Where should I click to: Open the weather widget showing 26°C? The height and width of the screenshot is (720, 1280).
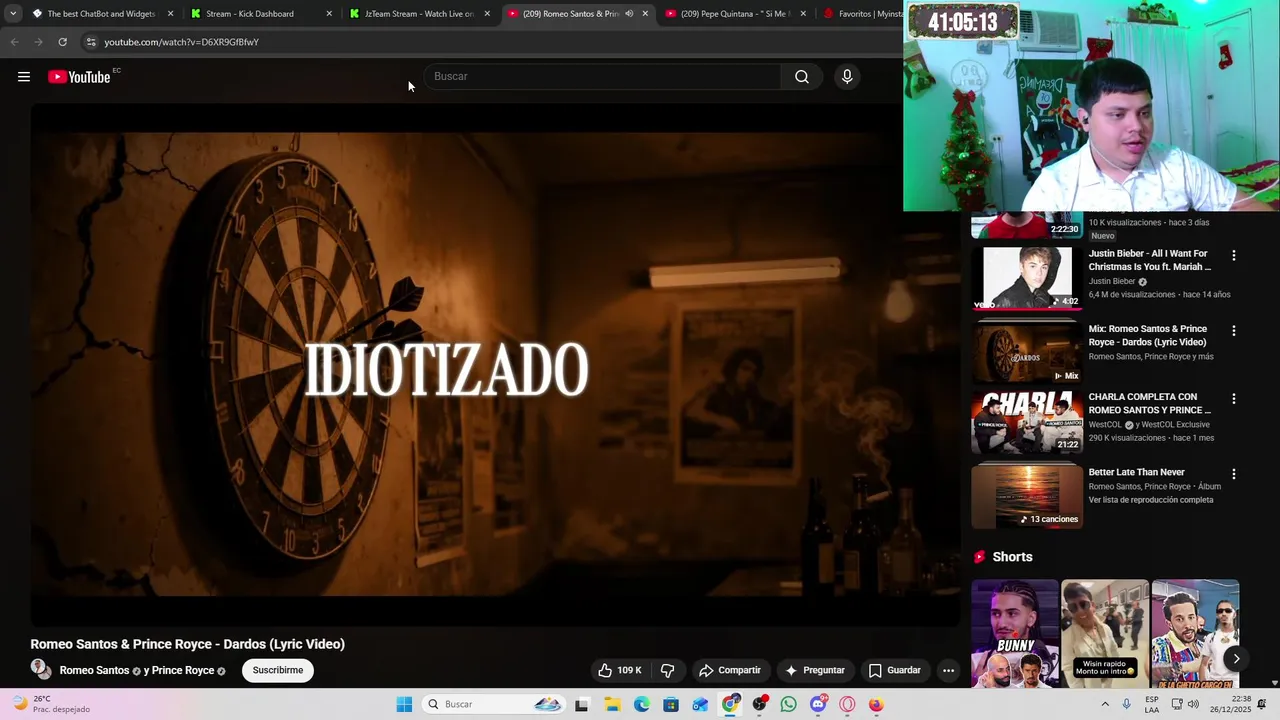pyautogui.click(x=50, y=704)
